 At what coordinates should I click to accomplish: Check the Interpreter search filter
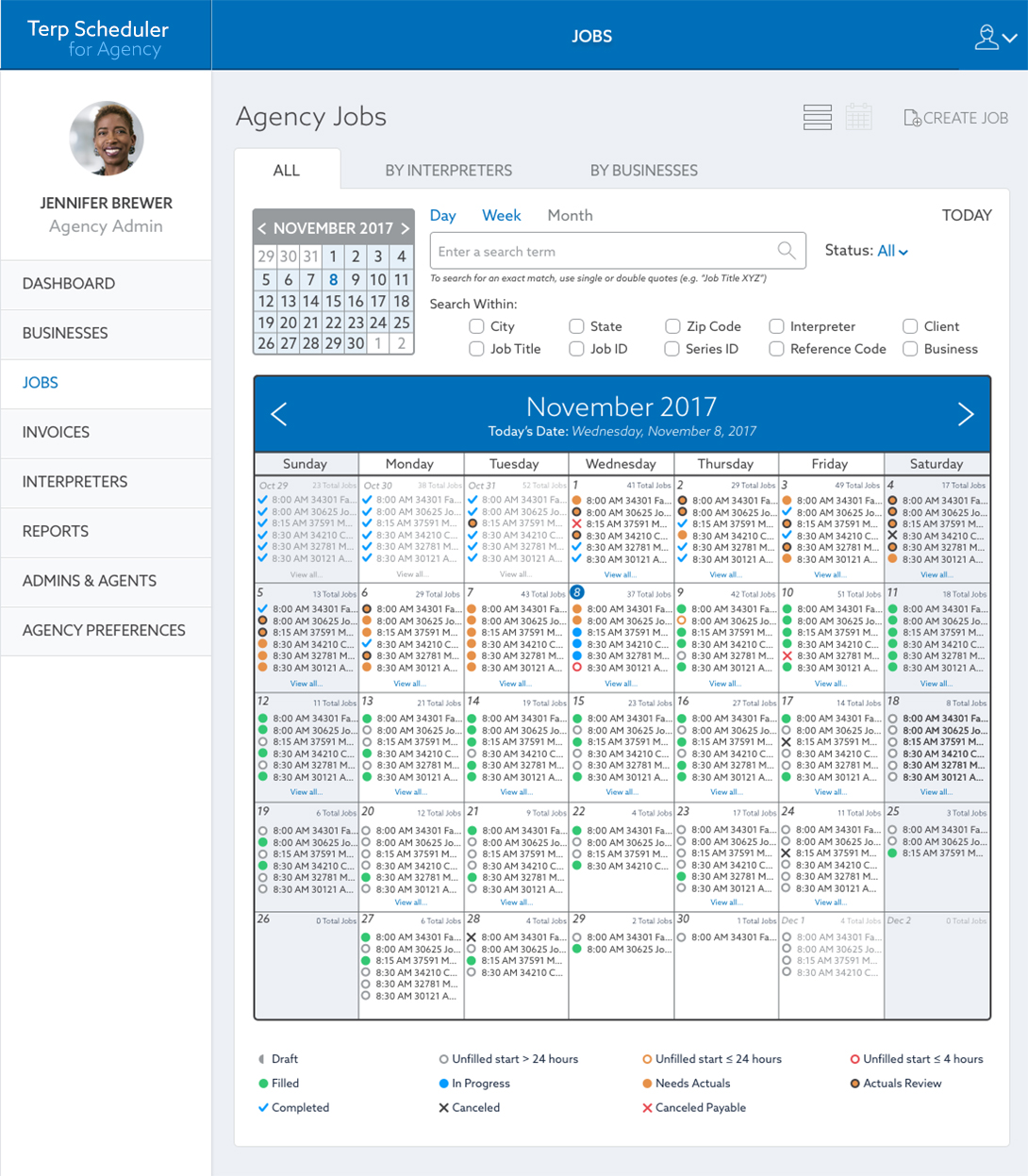click(x=775, y=325)
